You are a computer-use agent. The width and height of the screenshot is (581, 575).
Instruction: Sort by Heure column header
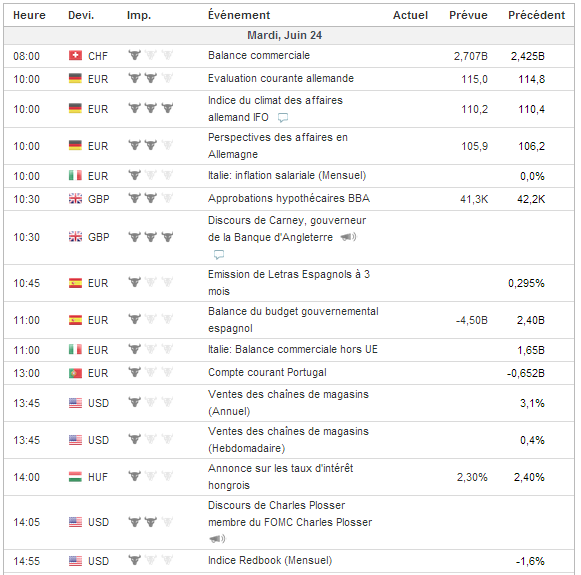click(x=29, y=15)
